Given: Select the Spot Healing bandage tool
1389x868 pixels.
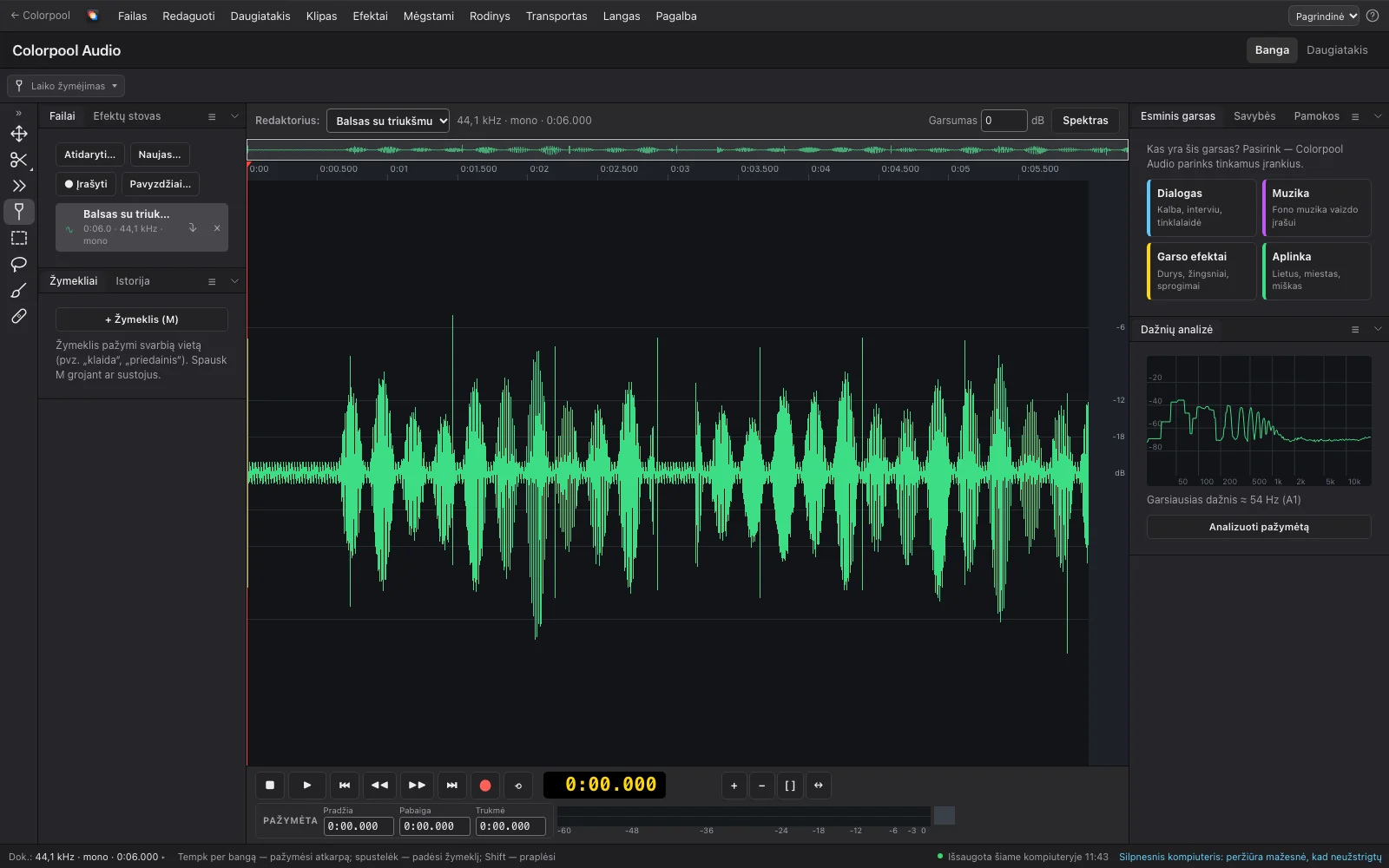Looking at the screenshot, I should click(19, 316).
